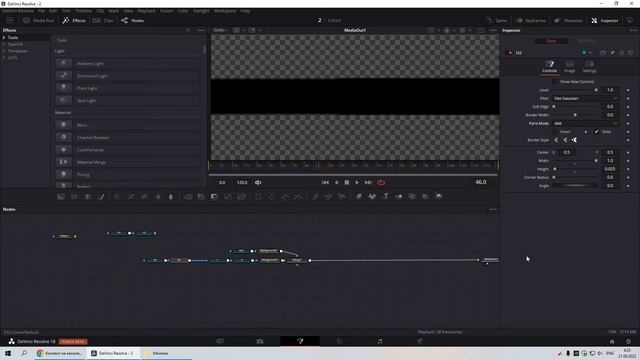Switch to Inspector Modifiers tab
The width and height of the screenshot is (640, 360).
pyautogui.click(x=587, y=41)
